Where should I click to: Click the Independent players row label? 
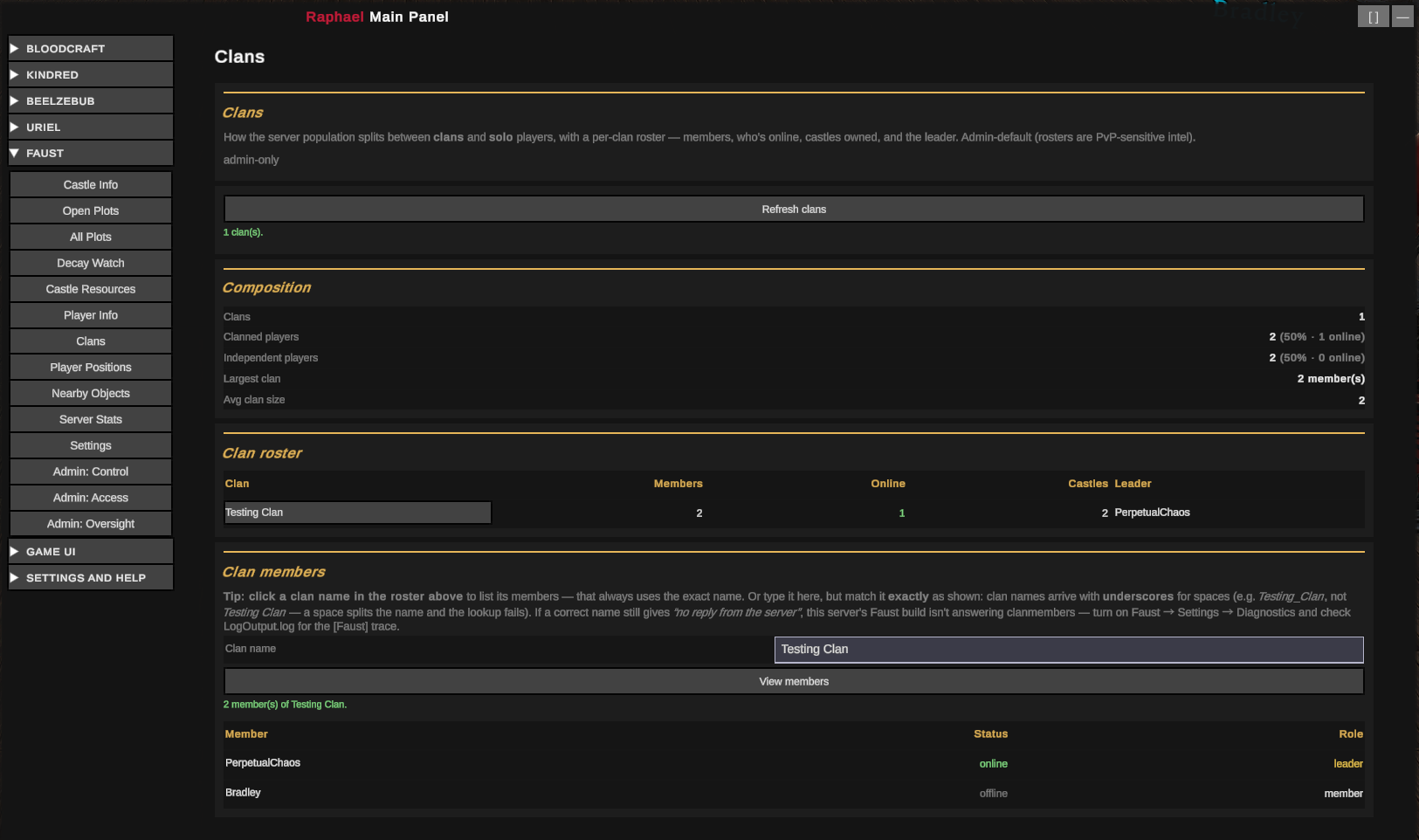[271, 358]
